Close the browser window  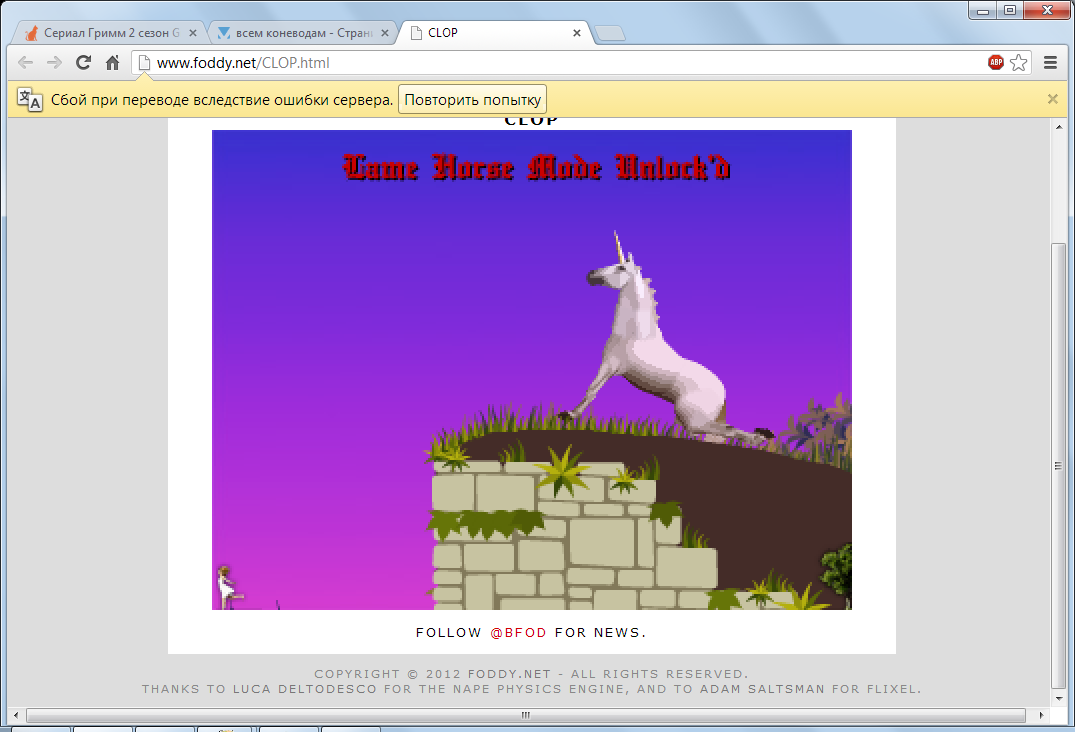coord(1047,10)
